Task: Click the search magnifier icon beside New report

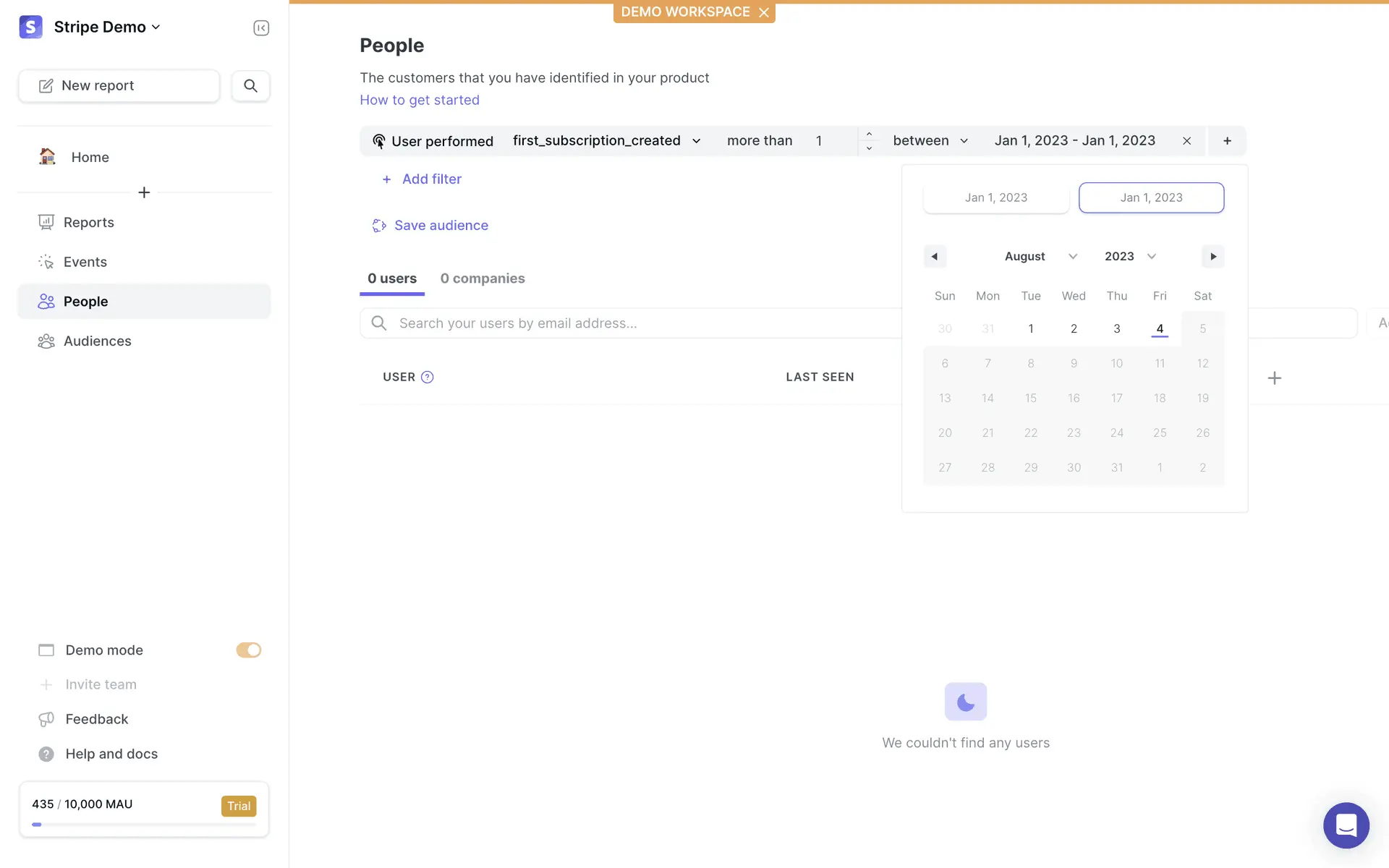Action: (x=250, y=85)
